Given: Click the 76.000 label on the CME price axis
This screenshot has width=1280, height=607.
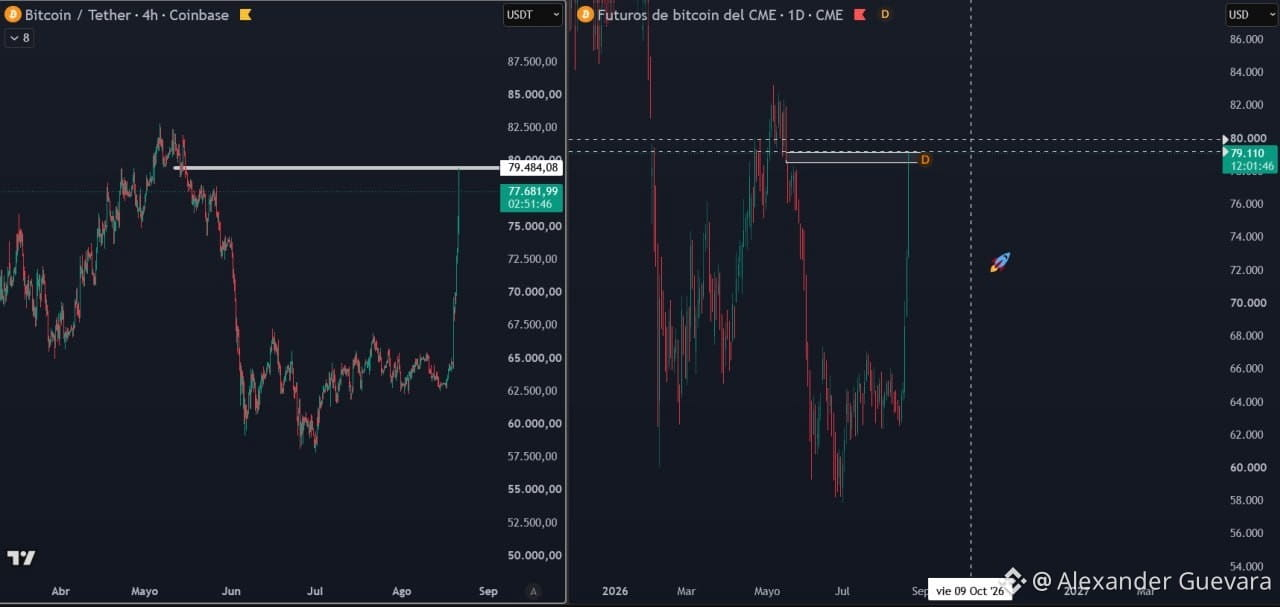Looking at the screenshot, I should 1248,205.
